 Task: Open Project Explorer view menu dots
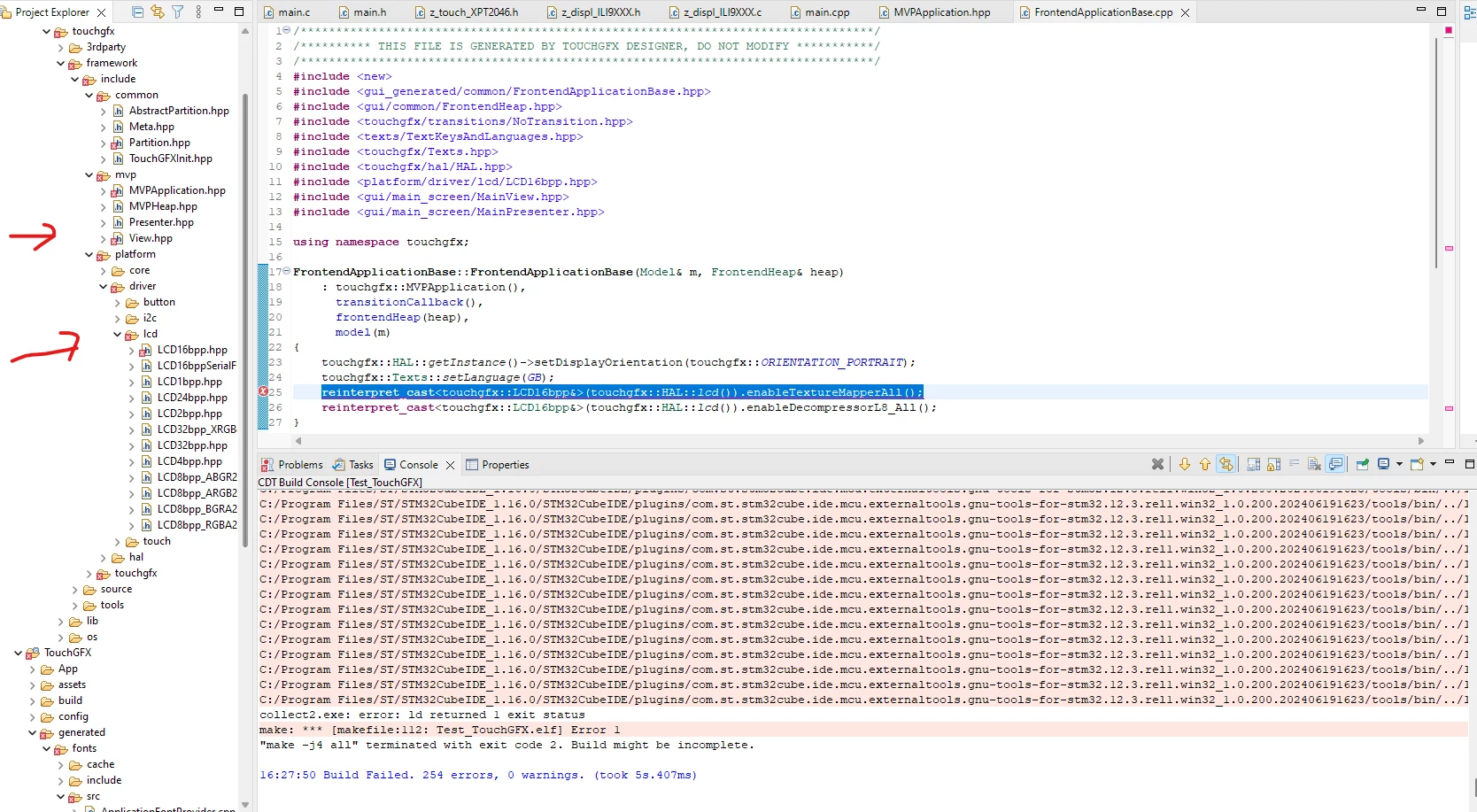[198, 12]
